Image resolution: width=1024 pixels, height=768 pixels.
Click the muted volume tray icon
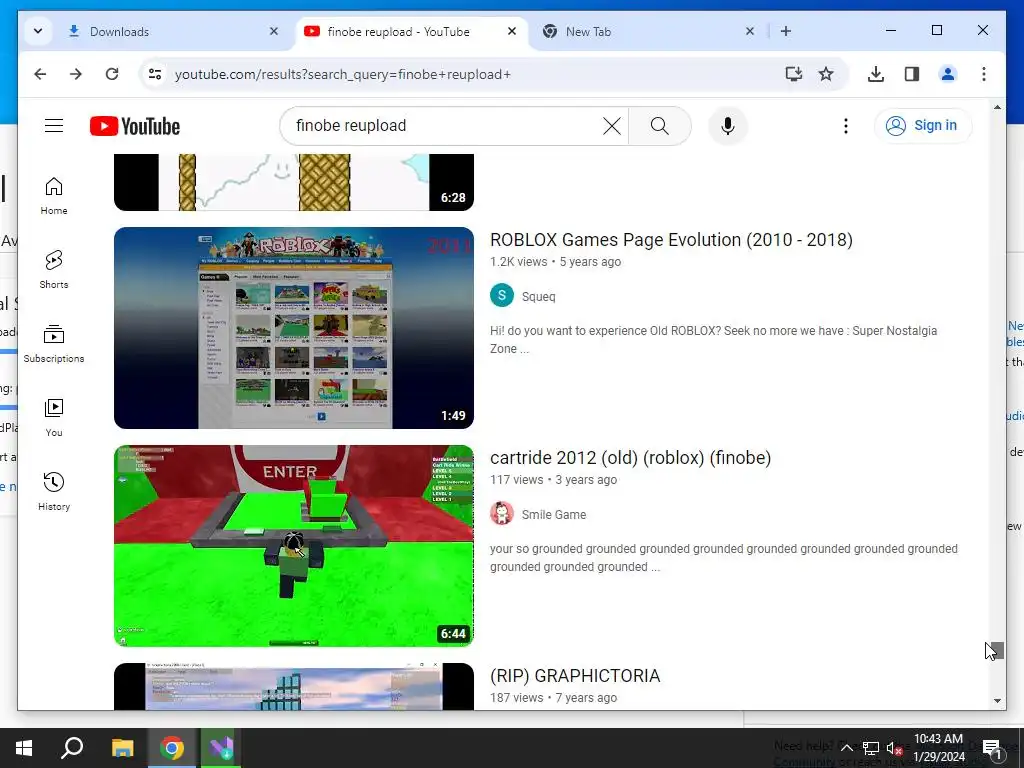click(894, 748)
